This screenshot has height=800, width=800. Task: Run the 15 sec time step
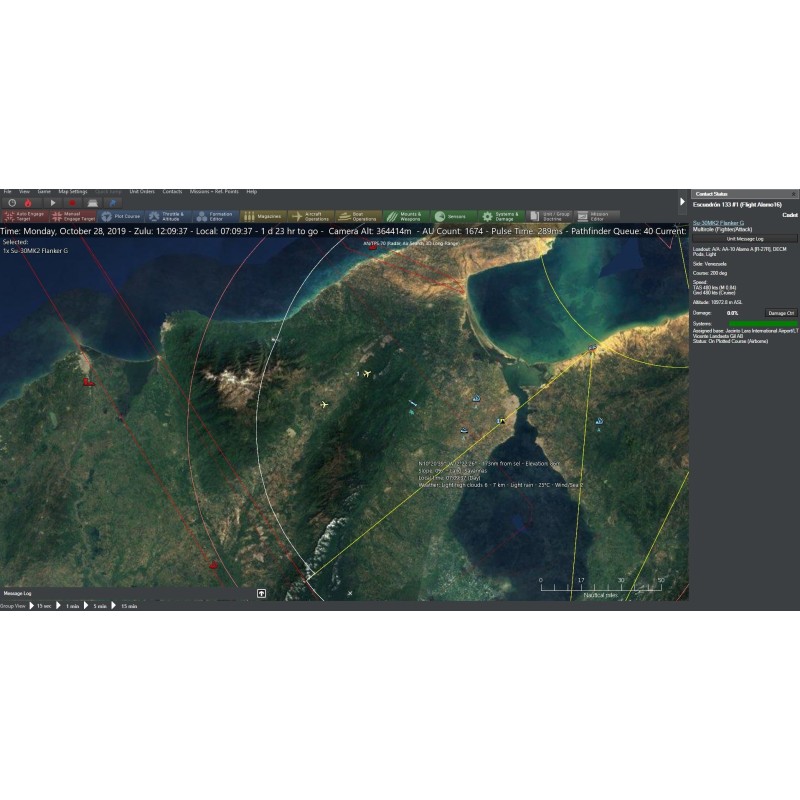click(41, 606)
